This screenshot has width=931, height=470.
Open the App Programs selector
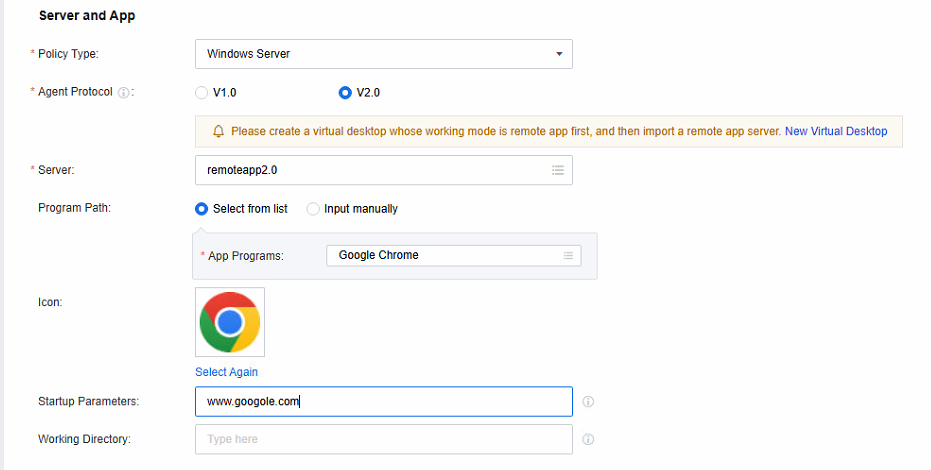(440, 255)
